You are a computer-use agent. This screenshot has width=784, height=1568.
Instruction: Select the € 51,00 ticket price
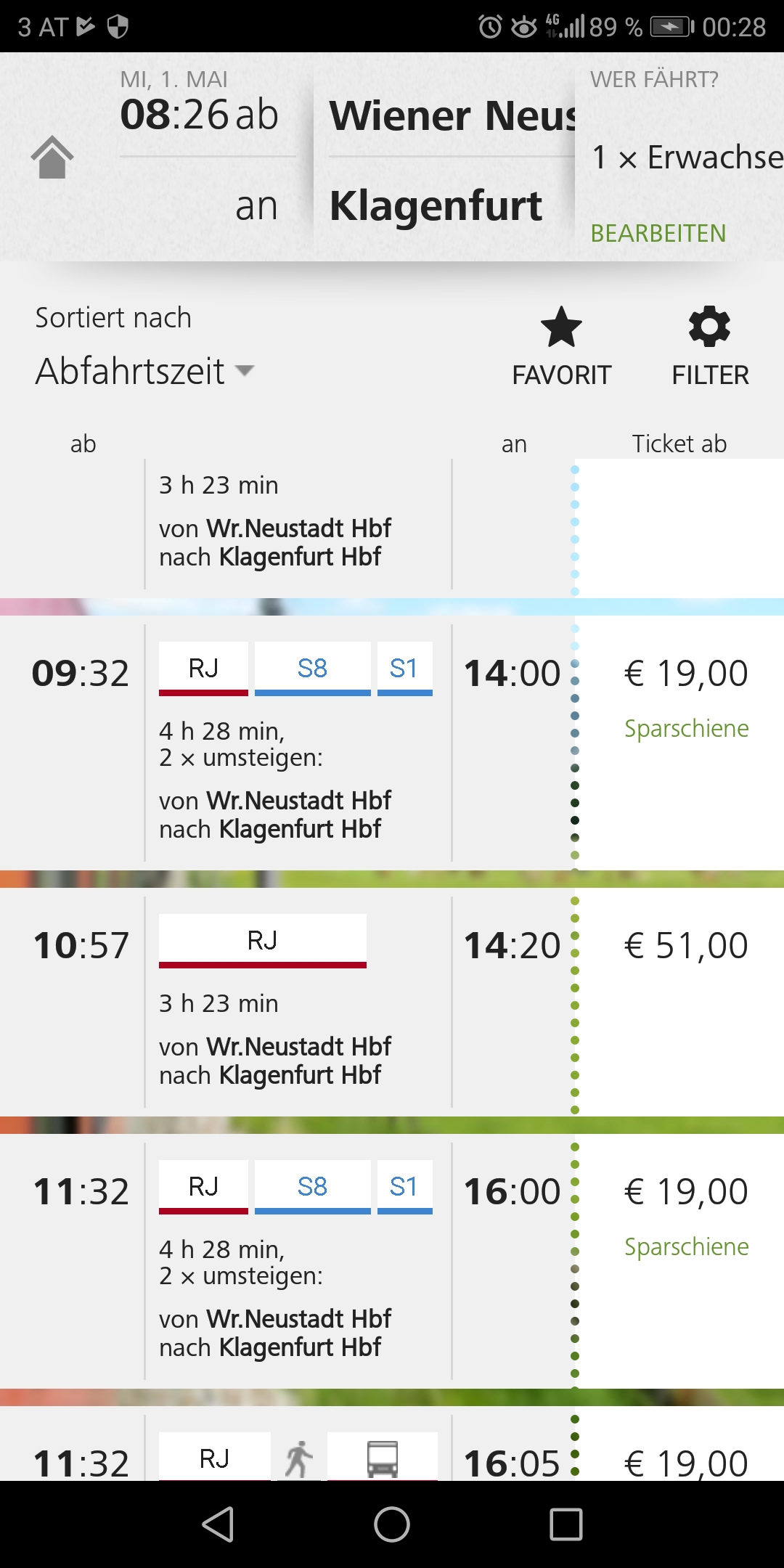point(686,946)
